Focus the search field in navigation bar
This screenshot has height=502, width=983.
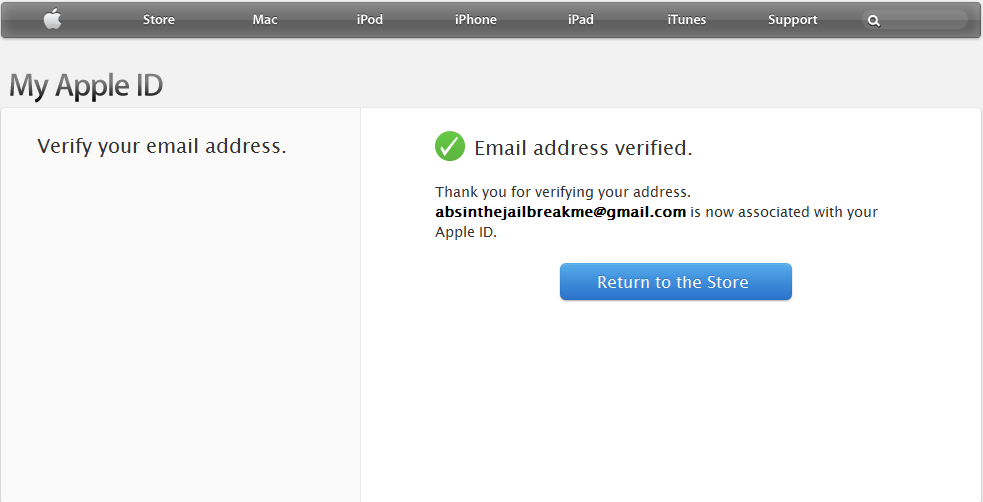point(915,20)
